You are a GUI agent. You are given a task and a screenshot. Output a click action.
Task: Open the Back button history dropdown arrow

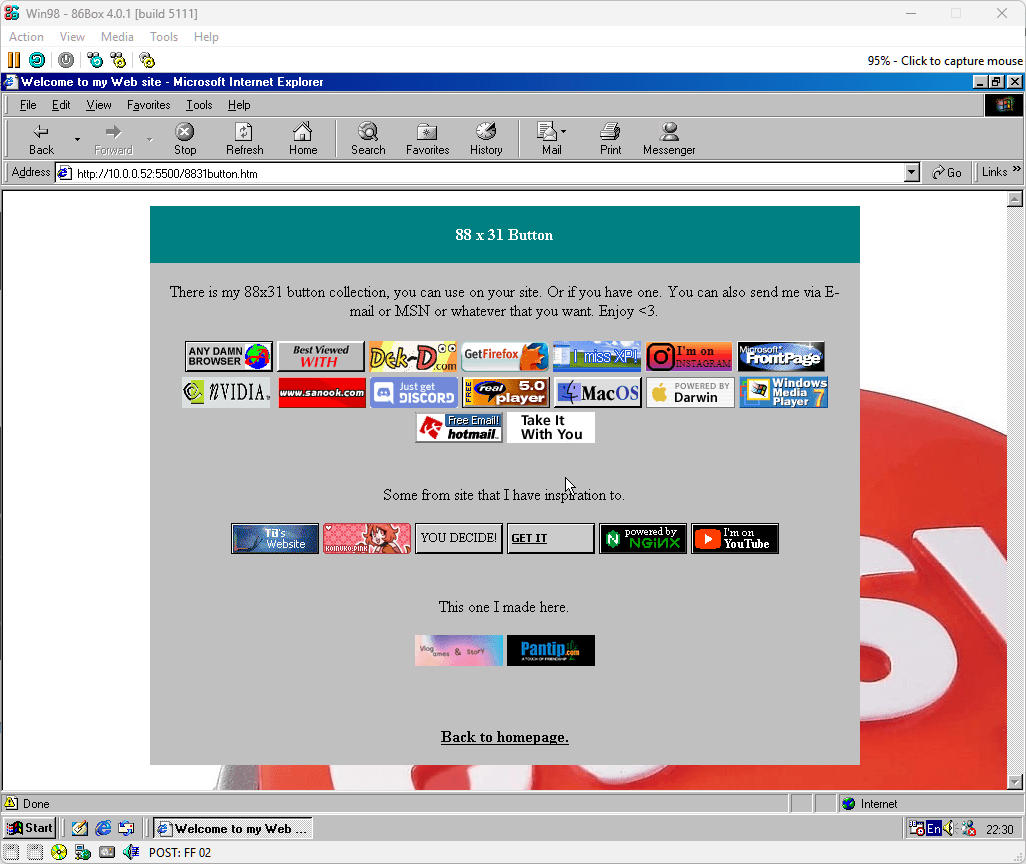(77, 139)
